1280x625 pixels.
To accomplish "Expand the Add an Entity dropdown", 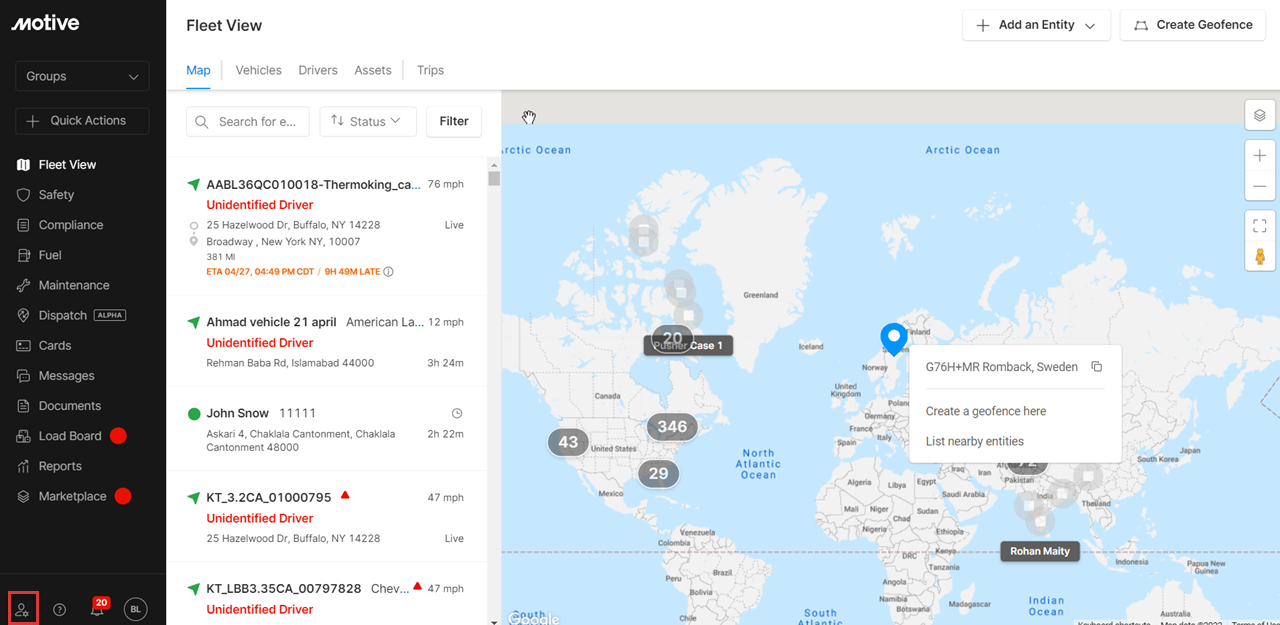I will coord(1036,25).
